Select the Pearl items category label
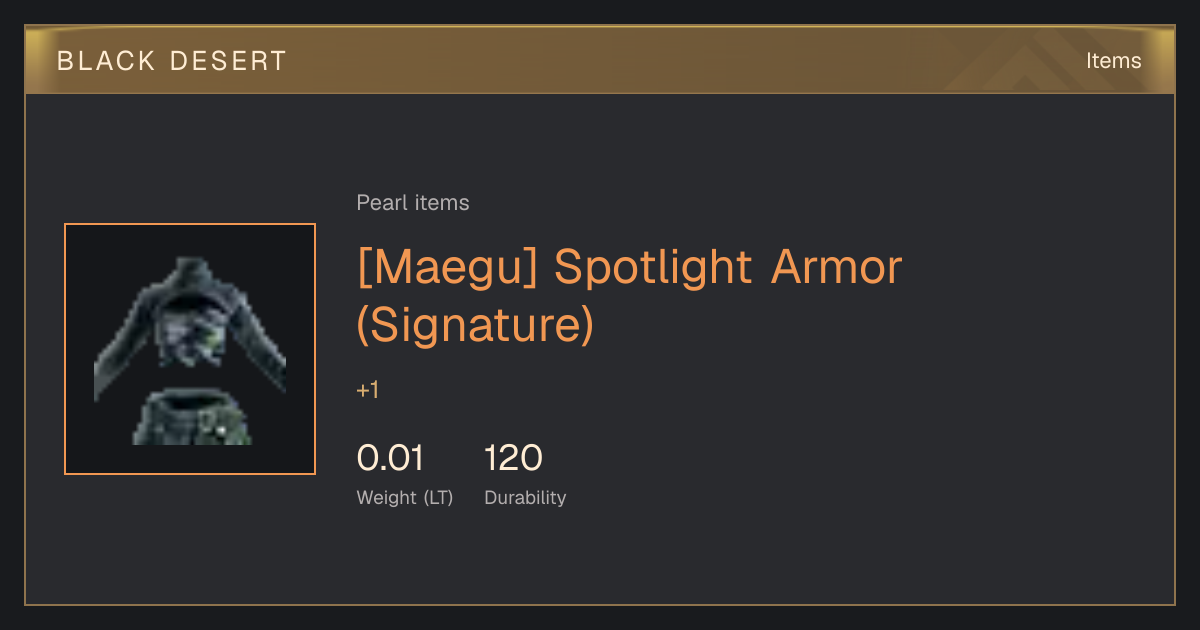The width and height of the screenshot is (1200, 630). pos(413,203)
